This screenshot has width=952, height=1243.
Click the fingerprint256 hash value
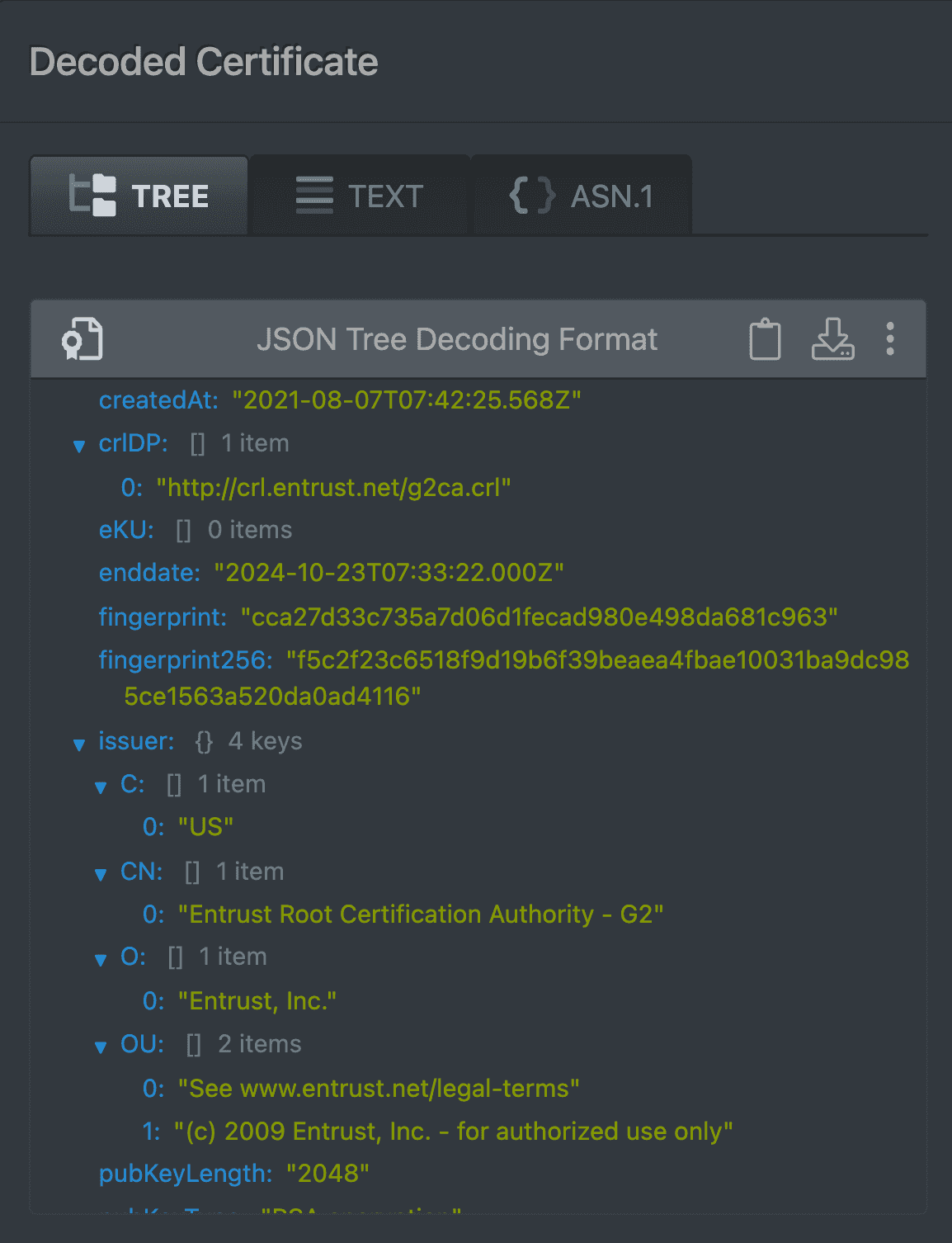click(x=597, y=660)
